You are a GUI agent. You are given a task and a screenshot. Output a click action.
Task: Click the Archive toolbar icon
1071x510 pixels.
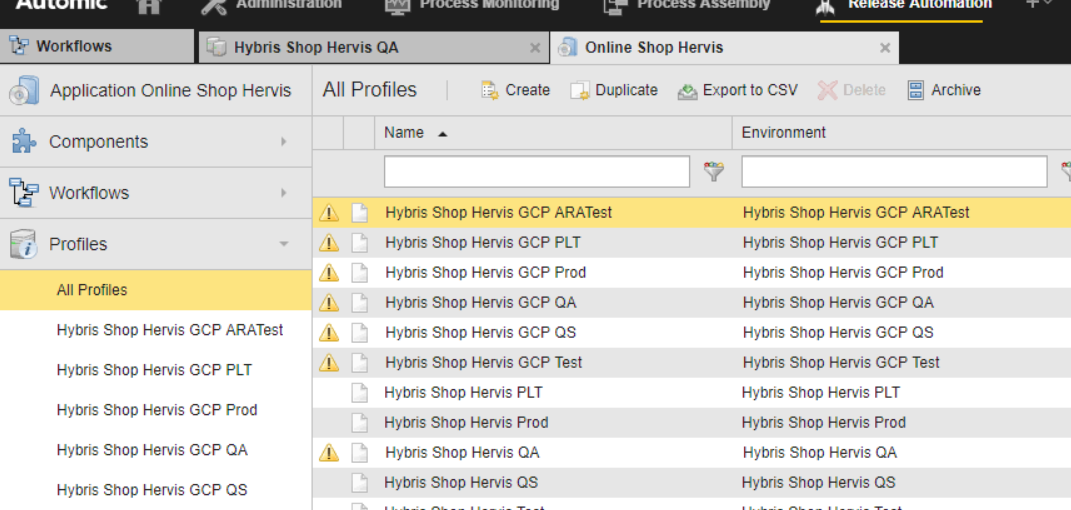coord(915,90)
